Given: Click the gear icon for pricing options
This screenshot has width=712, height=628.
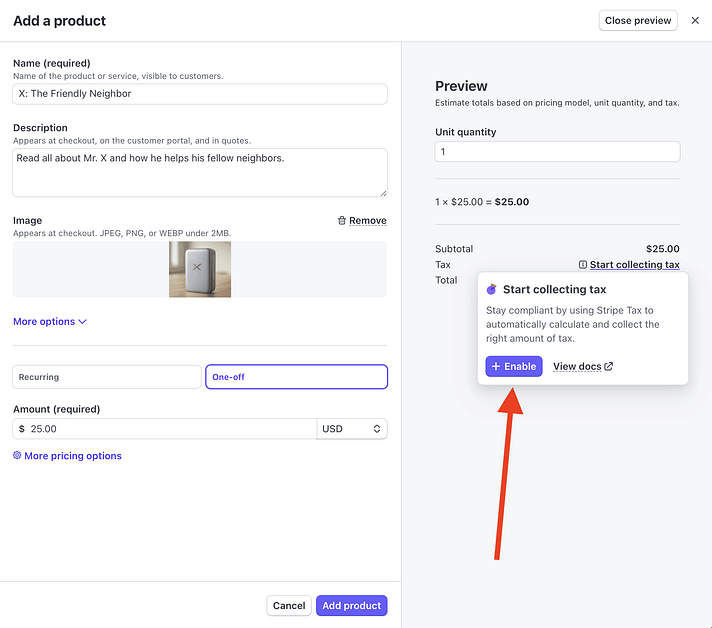Looking at the screenshot, I should tap(17, 456).
